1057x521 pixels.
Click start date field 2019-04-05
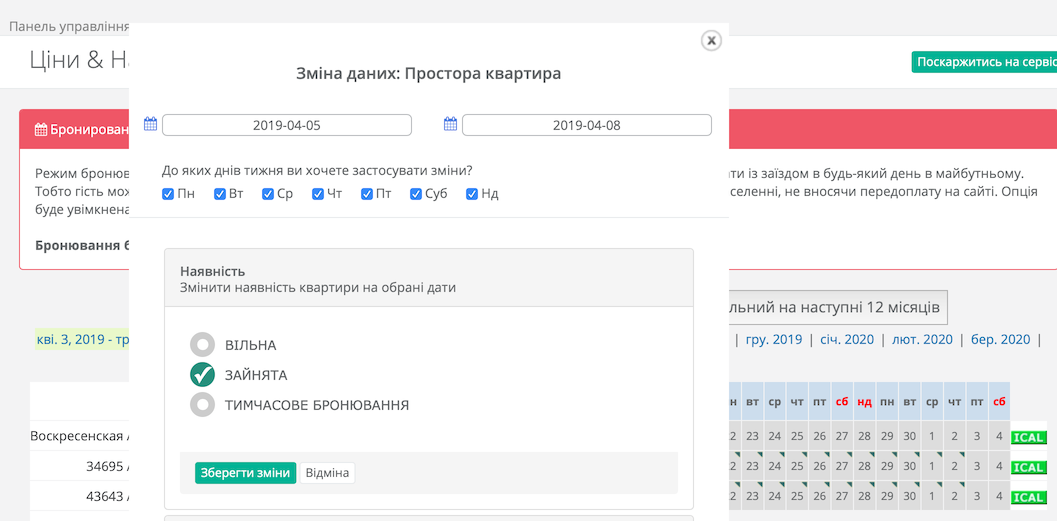pos(286,125)
